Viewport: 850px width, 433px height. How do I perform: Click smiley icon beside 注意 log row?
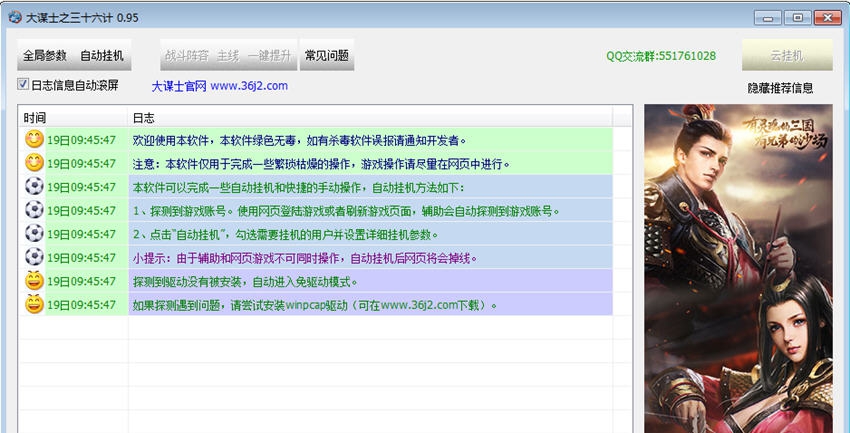34,163
